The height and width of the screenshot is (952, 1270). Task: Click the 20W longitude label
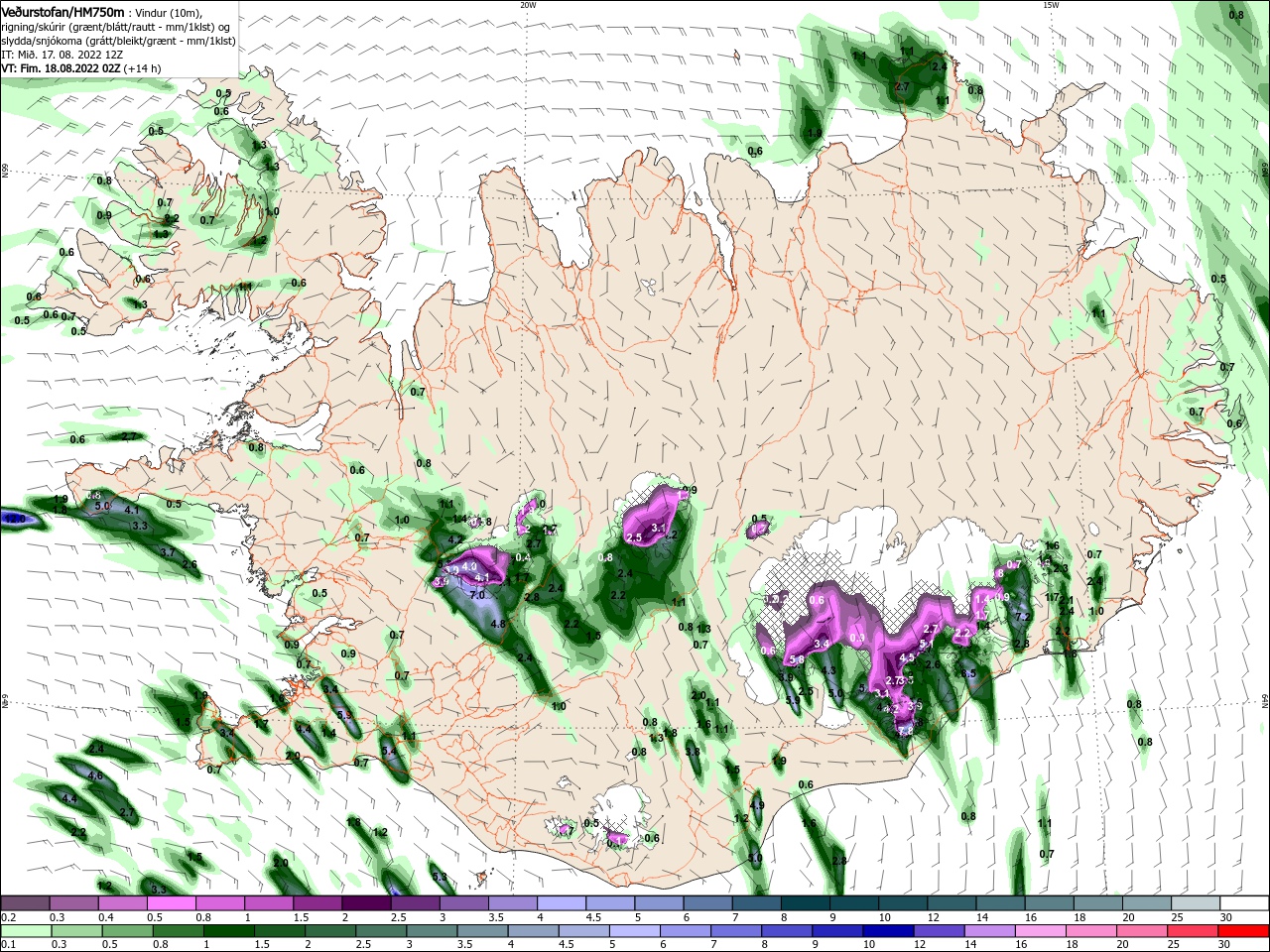(x=528, y=5)
